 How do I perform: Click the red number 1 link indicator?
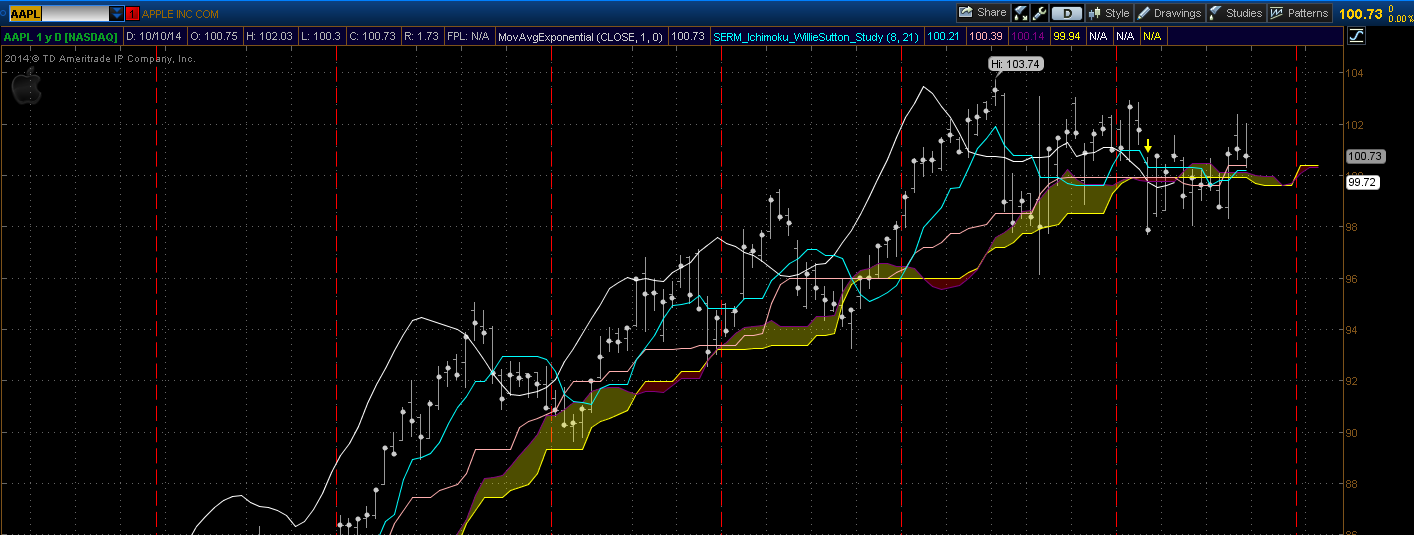point(132,13)
